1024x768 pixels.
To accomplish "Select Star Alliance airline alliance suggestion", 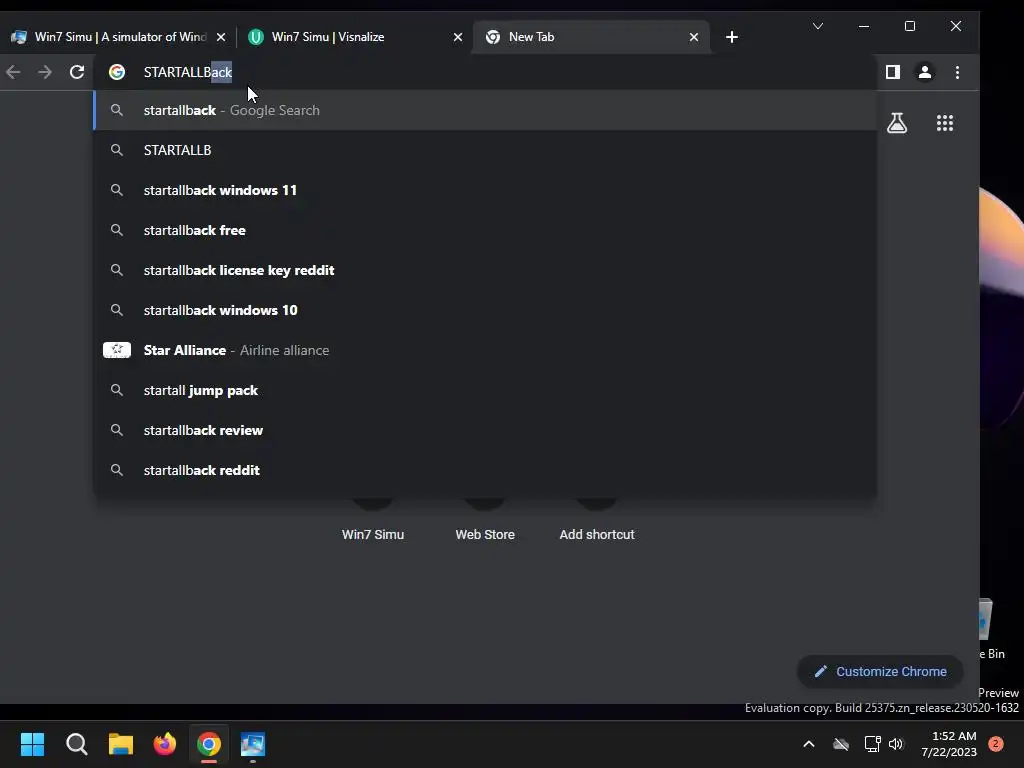I will point(485,350).
